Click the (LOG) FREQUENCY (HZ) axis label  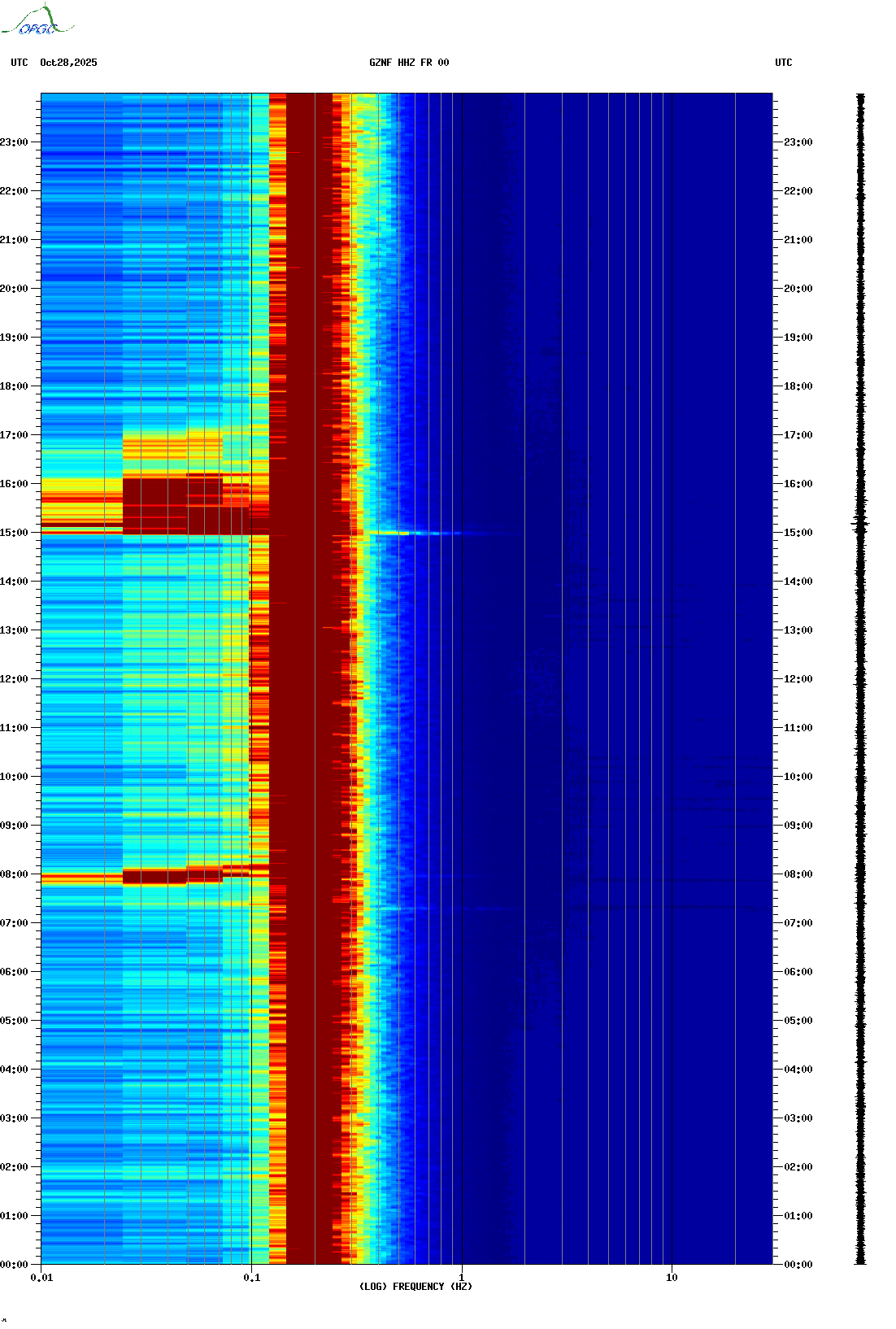click(415, 1287)
